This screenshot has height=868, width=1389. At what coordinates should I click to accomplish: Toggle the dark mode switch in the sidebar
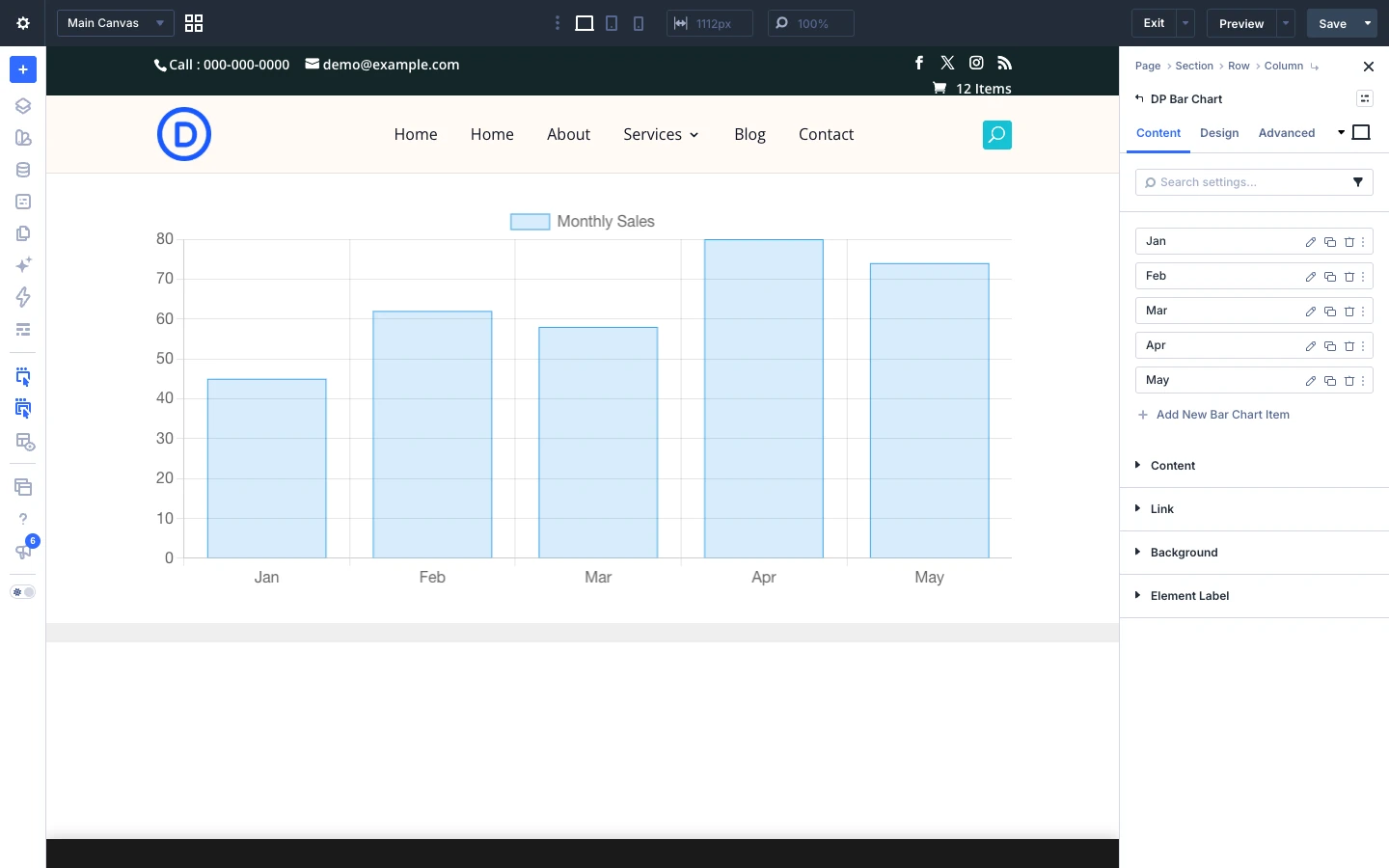pyautogui.click(x=23, y=592)
